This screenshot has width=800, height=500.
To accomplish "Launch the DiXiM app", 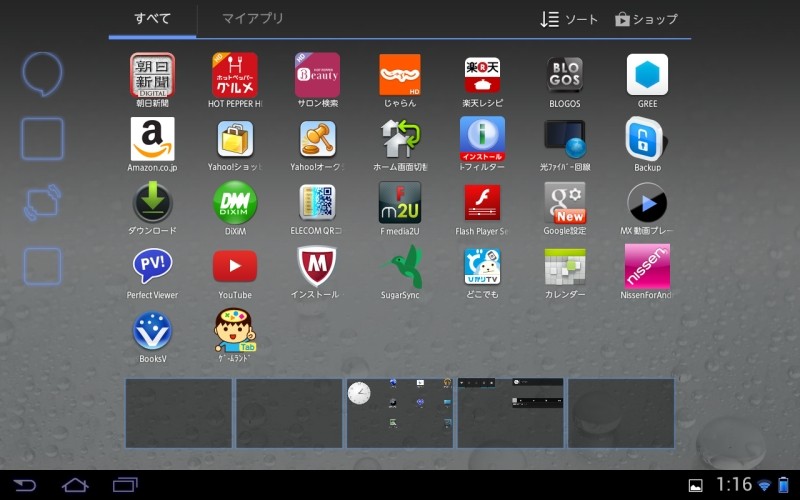I will click(235, 203).
